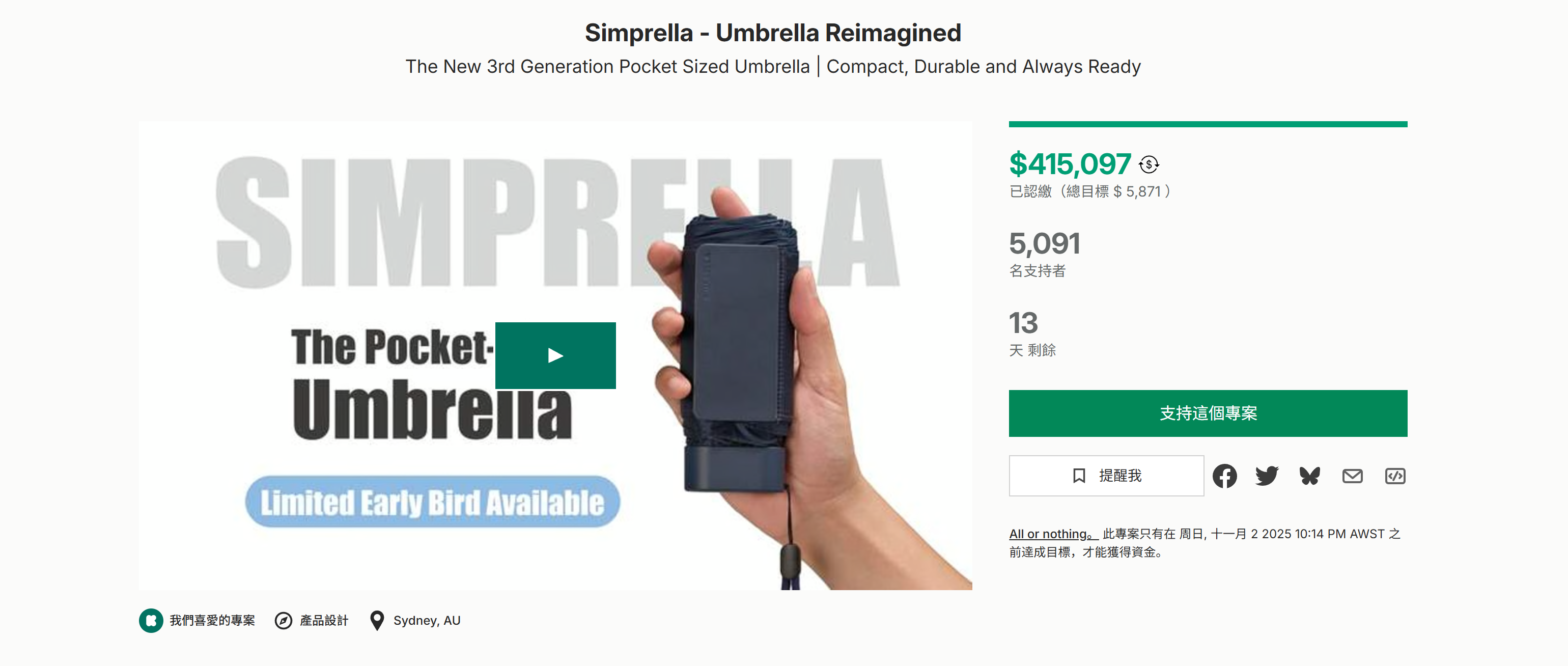Click the location pin icon
This screenshot has width=1568, height=666.
point(377,620)
